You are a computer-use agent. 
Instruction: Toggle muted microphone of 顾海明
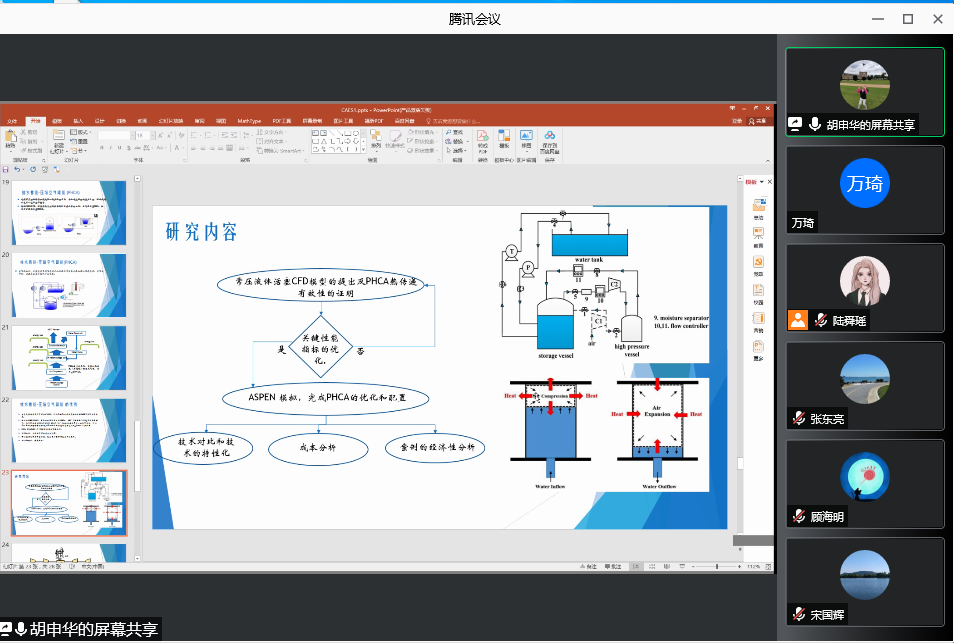tap(799, 517)
